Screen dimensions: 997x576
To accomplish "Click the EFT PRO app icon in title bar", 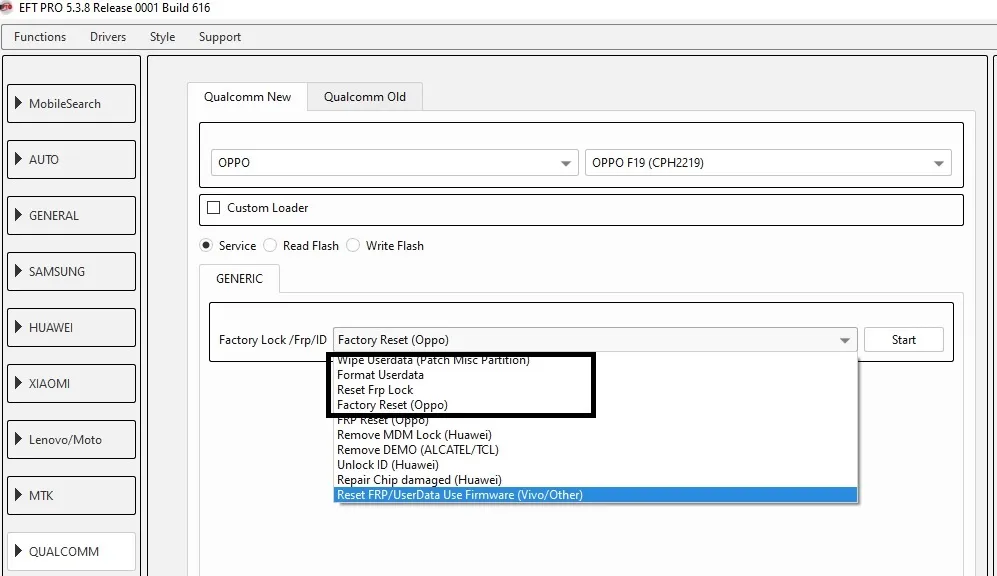I will [8, 8].
